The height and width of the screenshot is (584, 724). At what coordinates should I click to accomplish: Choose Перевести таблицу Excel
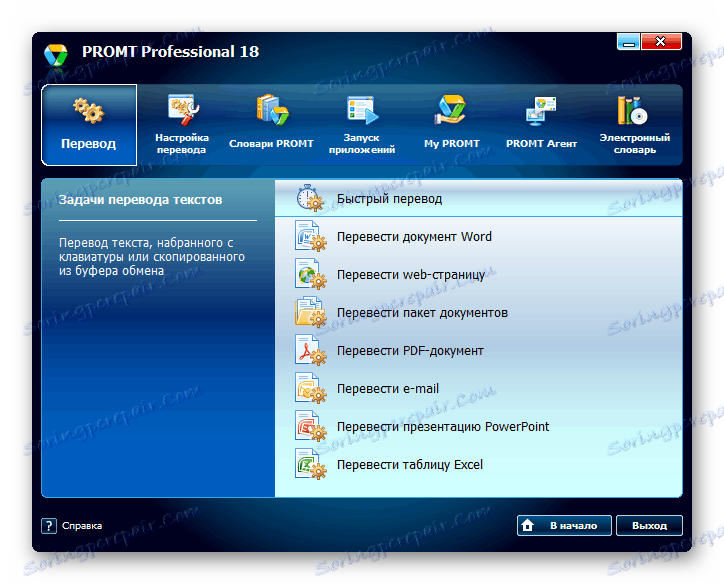click(478, 464)
